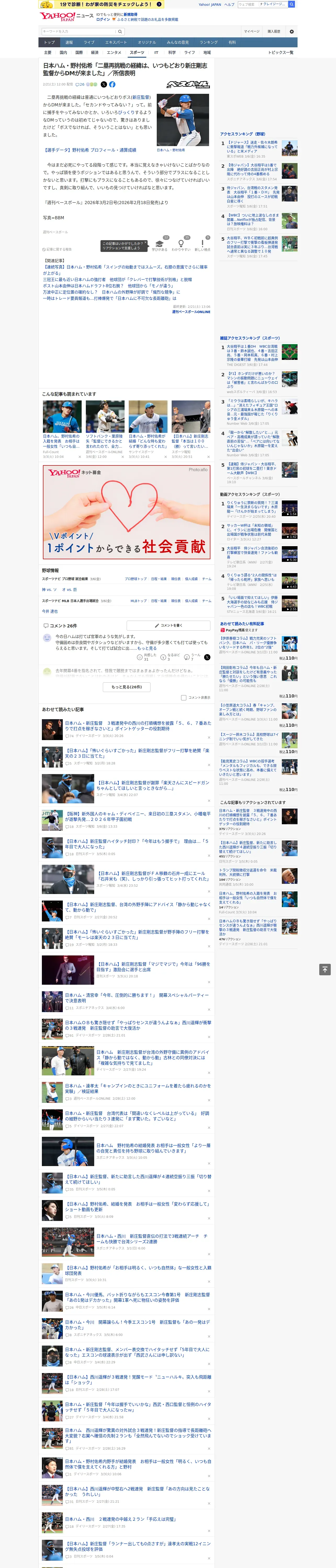Open the article's main batter photo

tap(183, 120)
